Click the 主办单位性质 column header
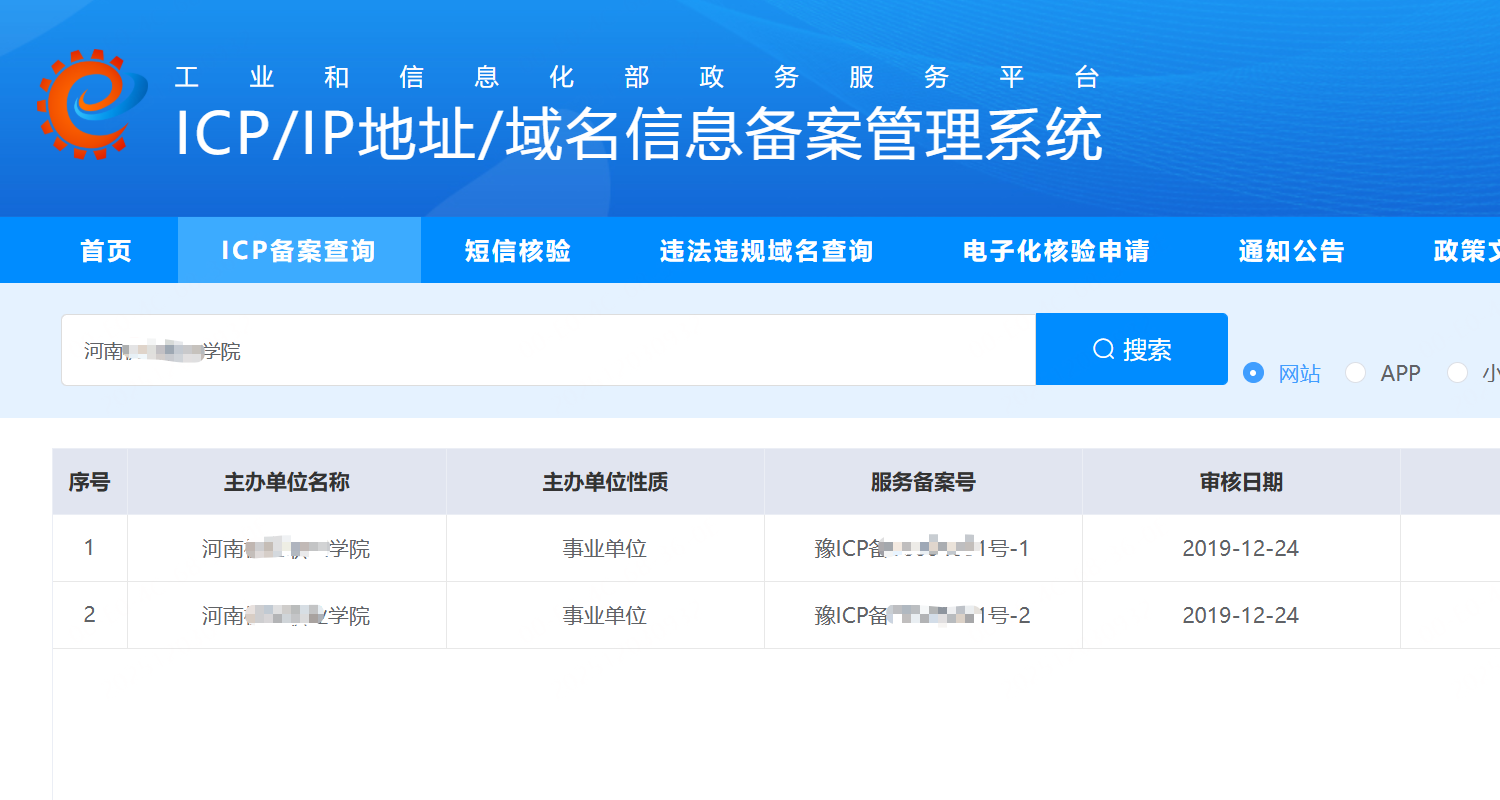The image size is (1500, 800). 604,481
